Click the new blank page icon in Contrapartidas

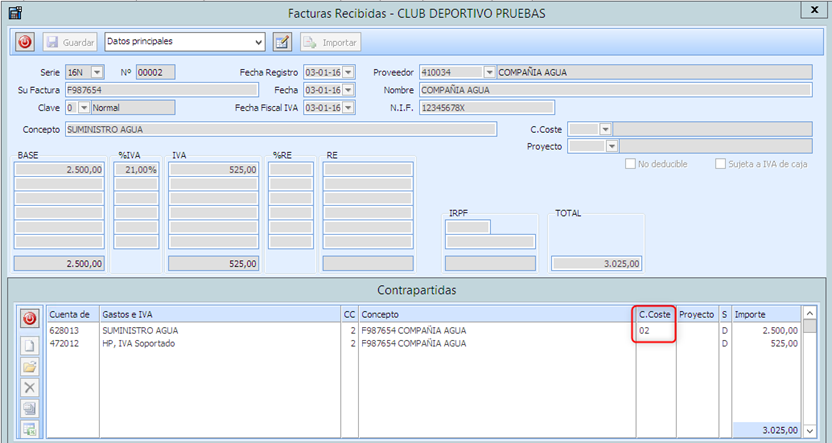(30, 344)
